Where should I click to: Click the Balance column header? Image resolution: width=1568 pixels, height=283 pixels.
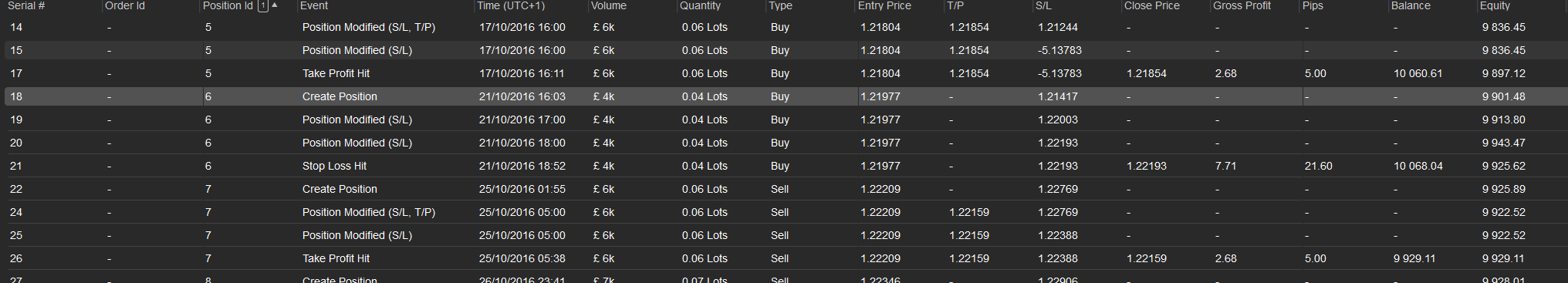1411,5
